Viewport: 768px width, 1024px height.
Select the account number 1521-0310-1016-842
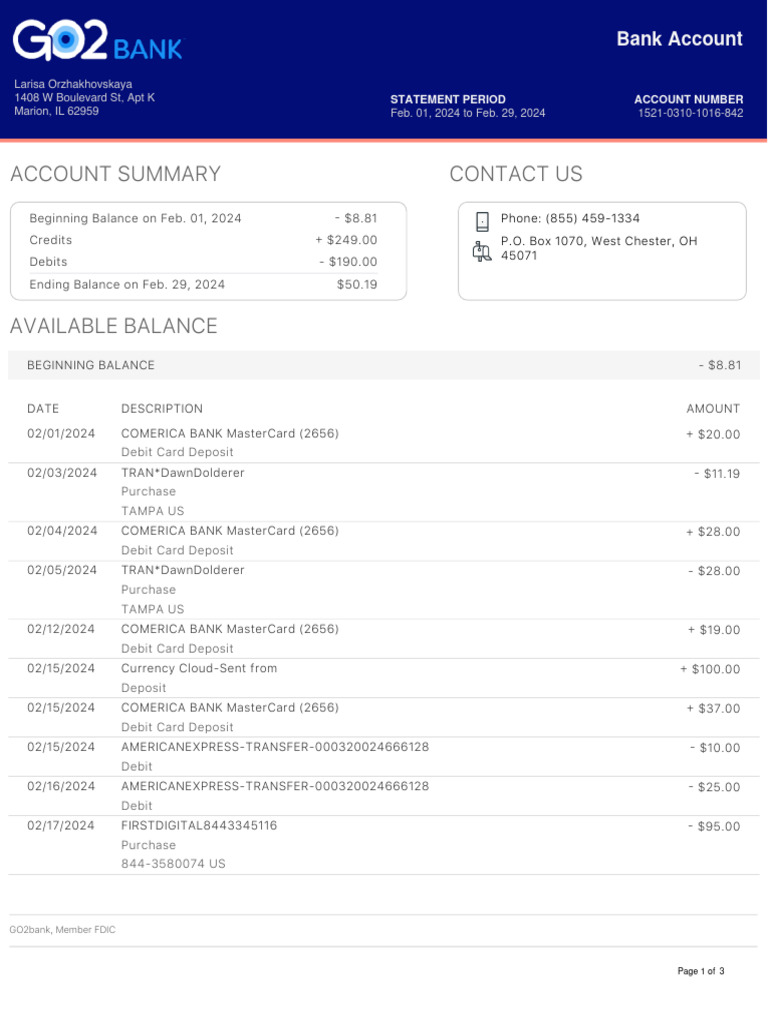pyautogui.click(x=690, y=113)
